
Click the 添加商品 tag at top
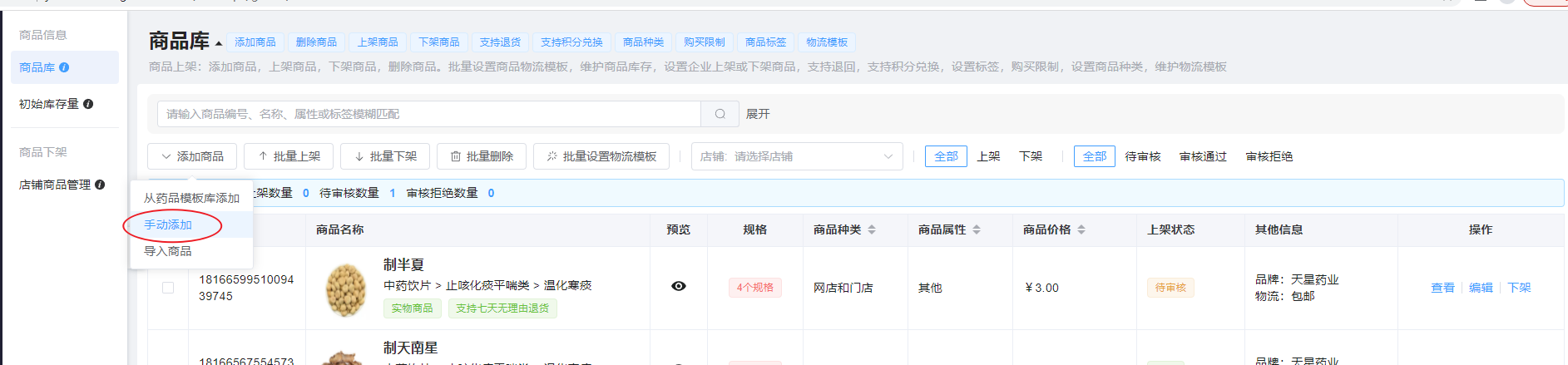(255, 42)
